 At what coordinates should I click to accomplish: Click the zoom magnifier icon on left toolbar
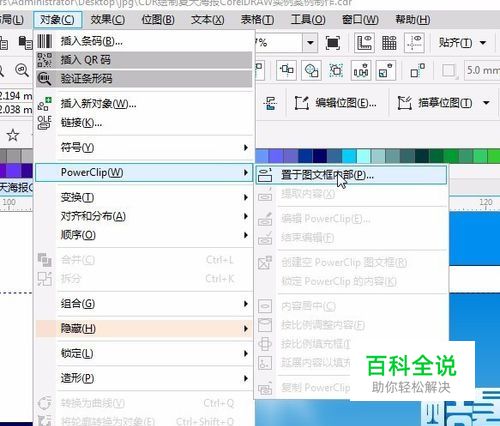22,70
